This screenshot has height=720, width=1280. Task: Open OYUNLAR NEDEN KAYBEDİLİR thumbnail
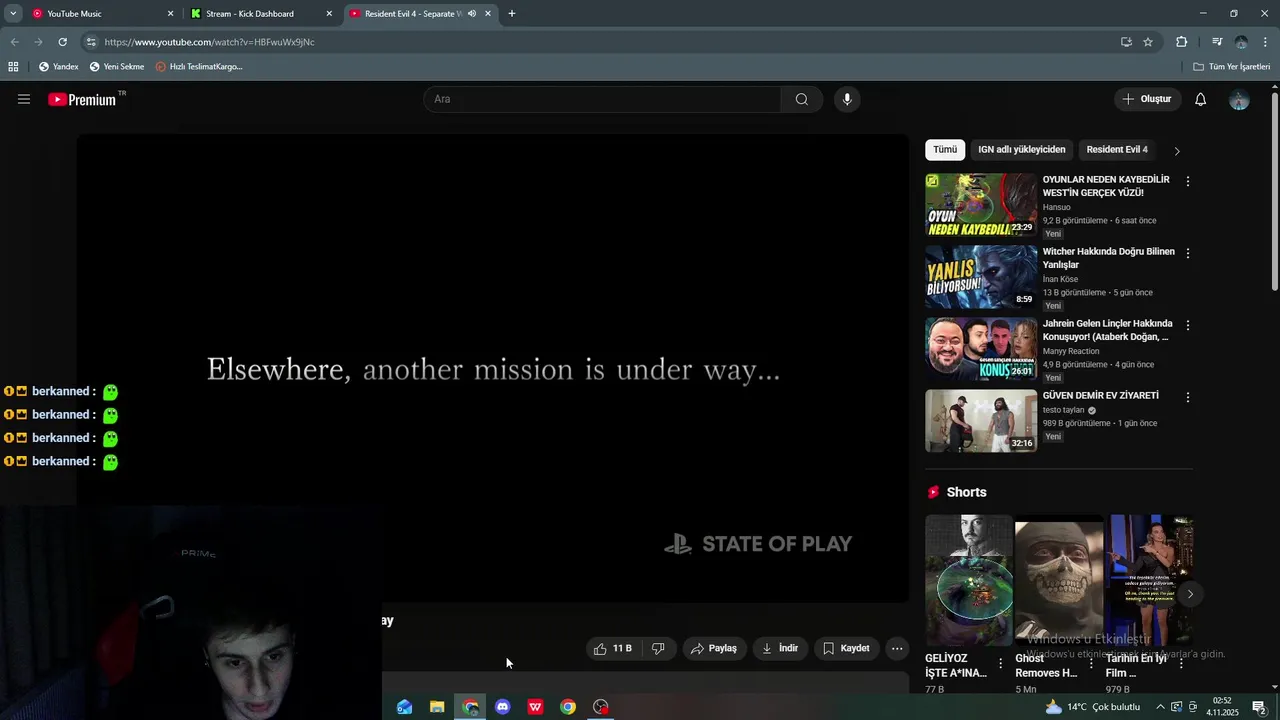click(981, 205)
